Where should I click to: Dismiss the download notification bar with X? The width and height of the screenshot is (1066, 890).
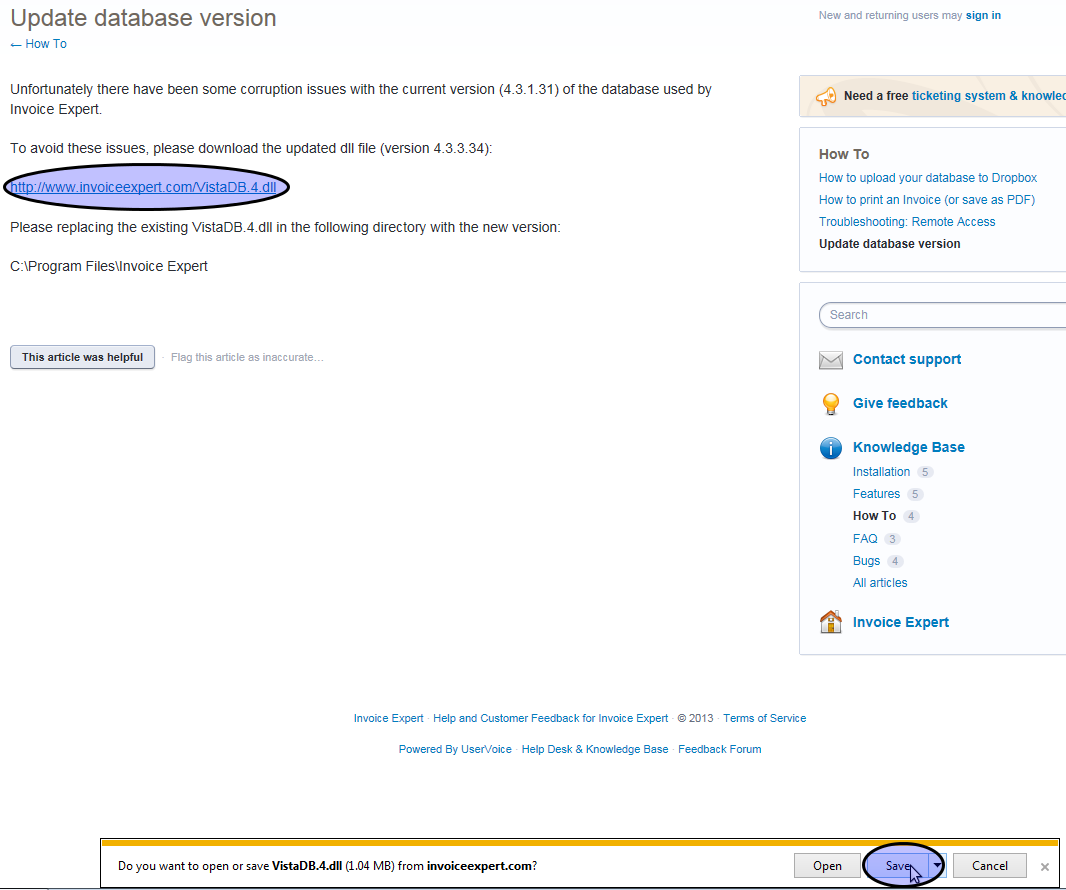coord(1045,866)
